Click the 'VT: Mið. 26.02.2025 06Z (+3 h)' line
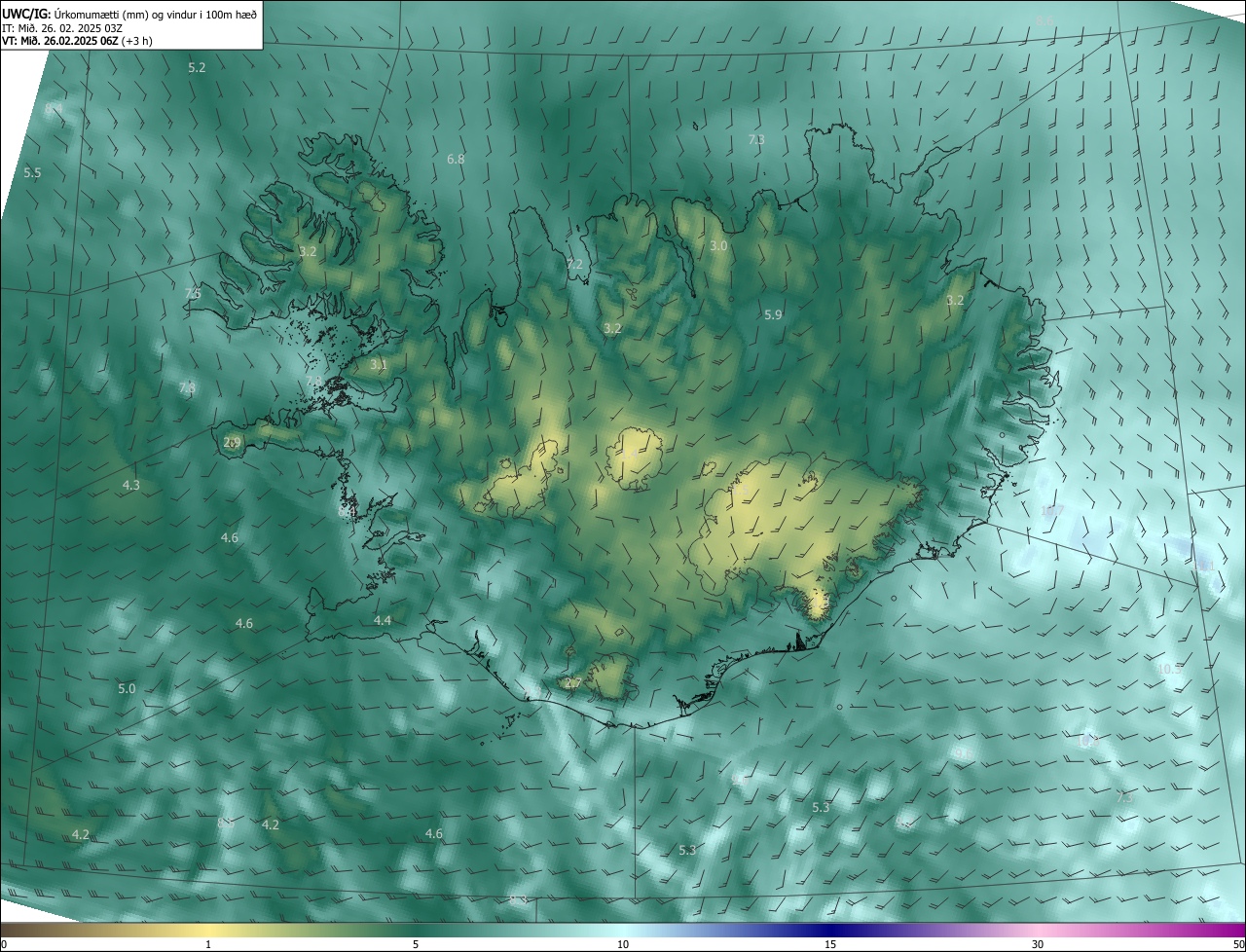 point(77,41)
